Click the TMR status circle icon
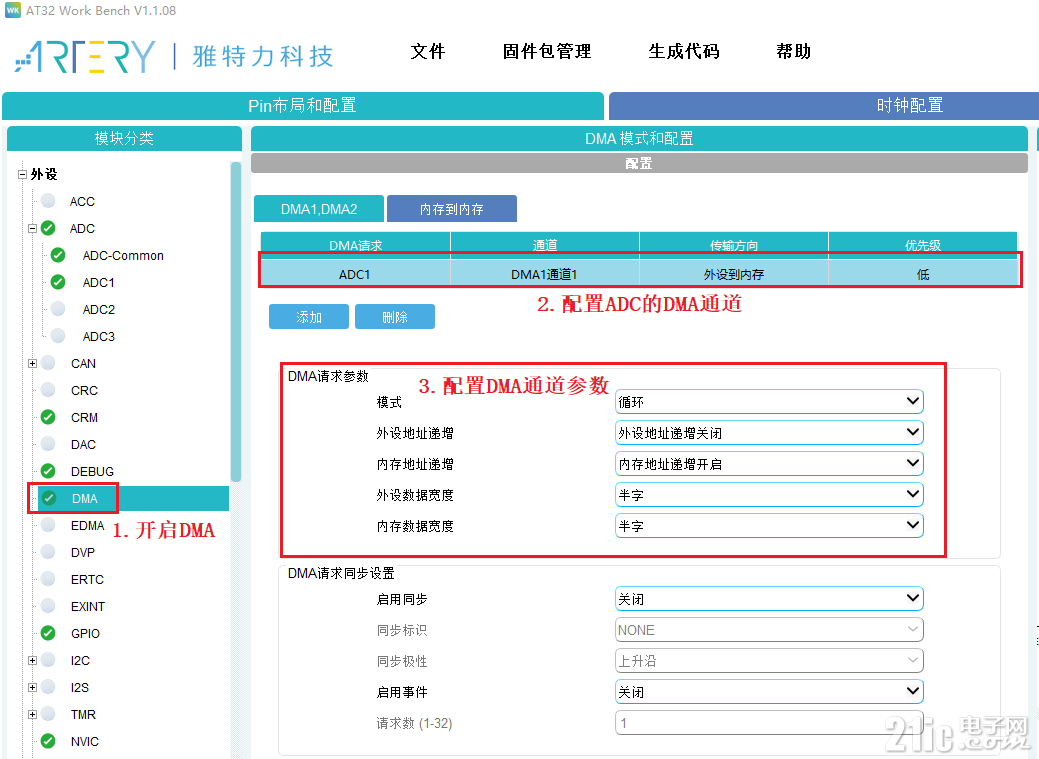Screen dimensions: 1039x759 click(x=48, y=714)
